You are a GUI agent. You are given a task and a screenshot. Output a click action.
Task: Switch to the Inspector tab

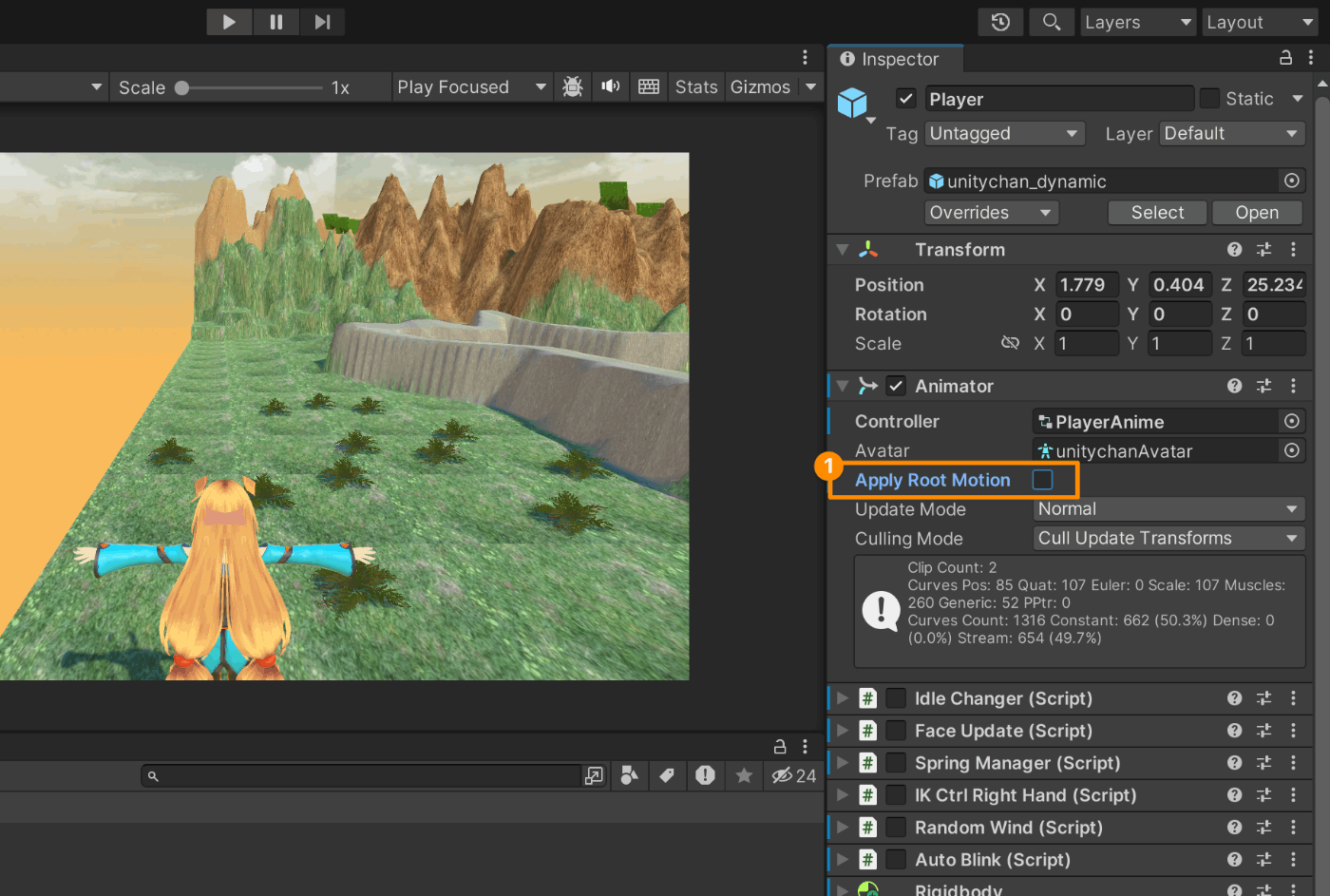click(x=896, y=59)
